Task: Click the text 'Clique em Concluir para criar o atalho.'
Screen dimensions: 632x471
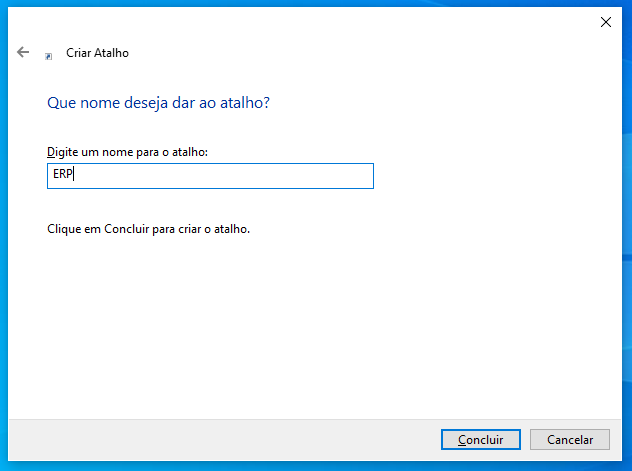Action: [148, 229]
